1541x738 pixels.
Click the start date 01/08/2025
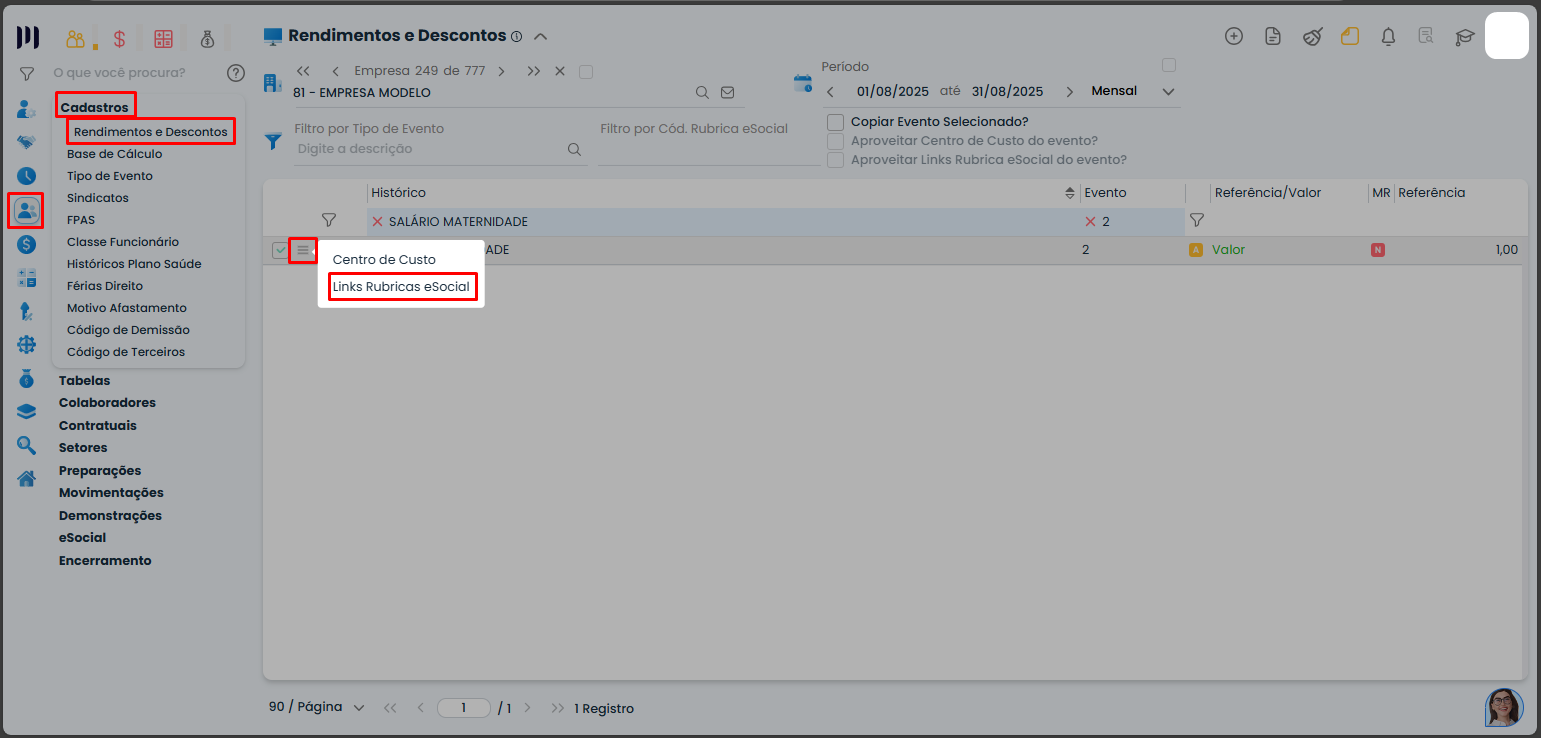click(x=893, y=91)
